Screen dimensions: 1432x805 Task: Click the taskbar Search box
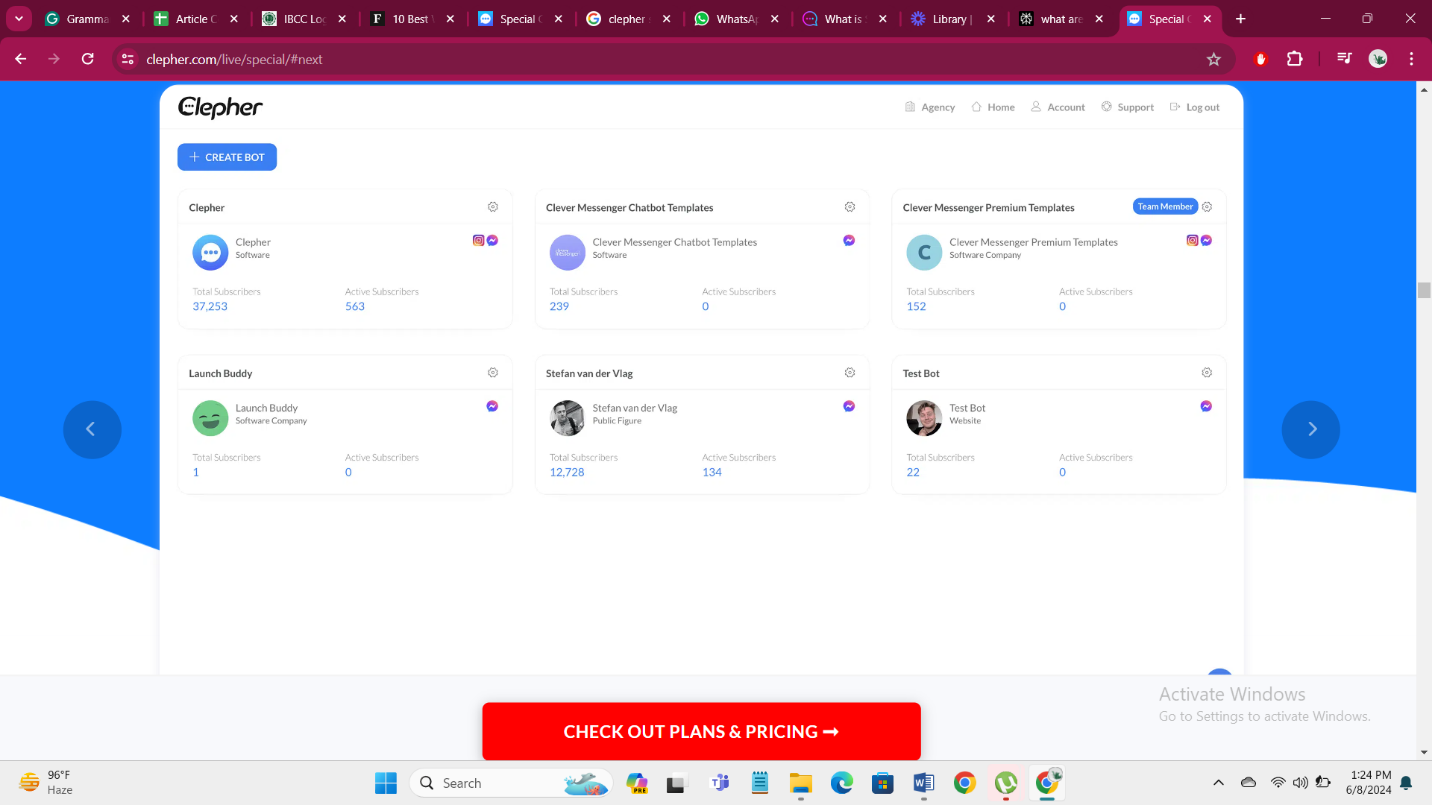pos(510,783)
